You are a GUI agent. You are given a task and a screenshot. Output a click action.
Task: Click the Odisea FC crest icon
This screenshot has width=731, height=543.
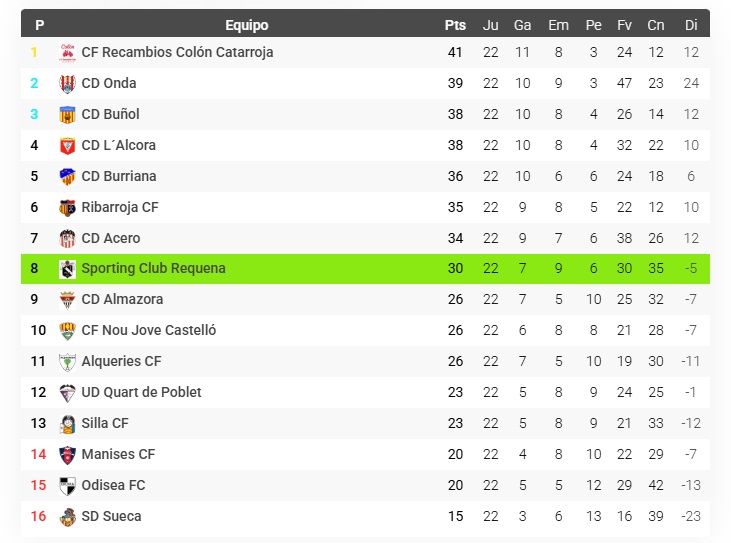point(68,485)
